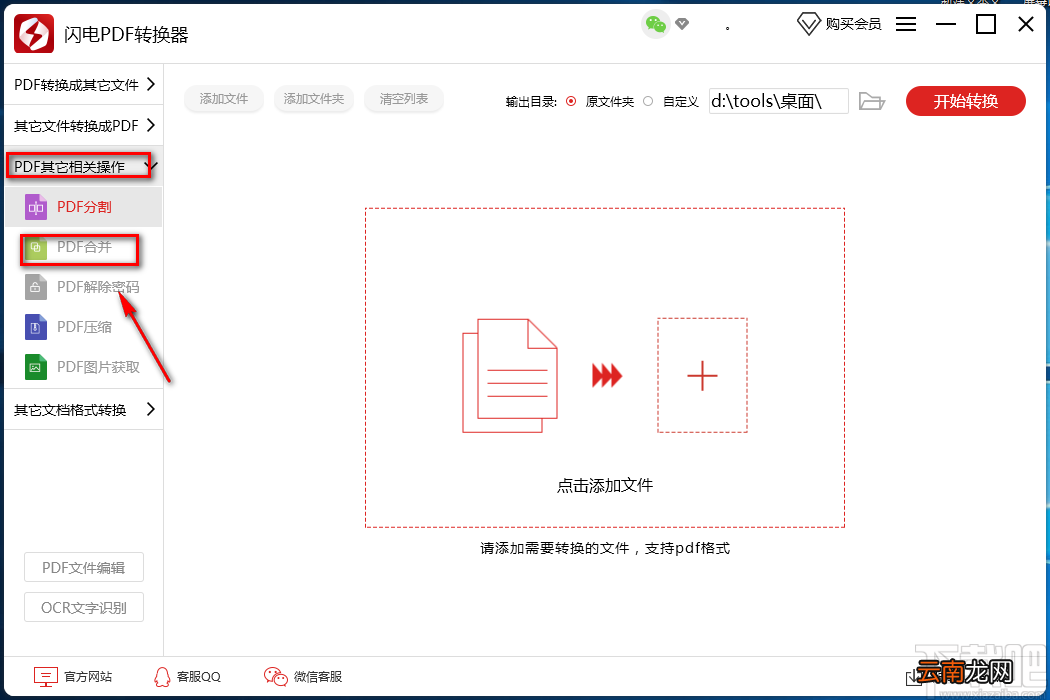Image resolution: width=1050 pixels, height=700 pixels.
Task: Select 原文件夹 output radio button
Action: click(x=571, y=101)
